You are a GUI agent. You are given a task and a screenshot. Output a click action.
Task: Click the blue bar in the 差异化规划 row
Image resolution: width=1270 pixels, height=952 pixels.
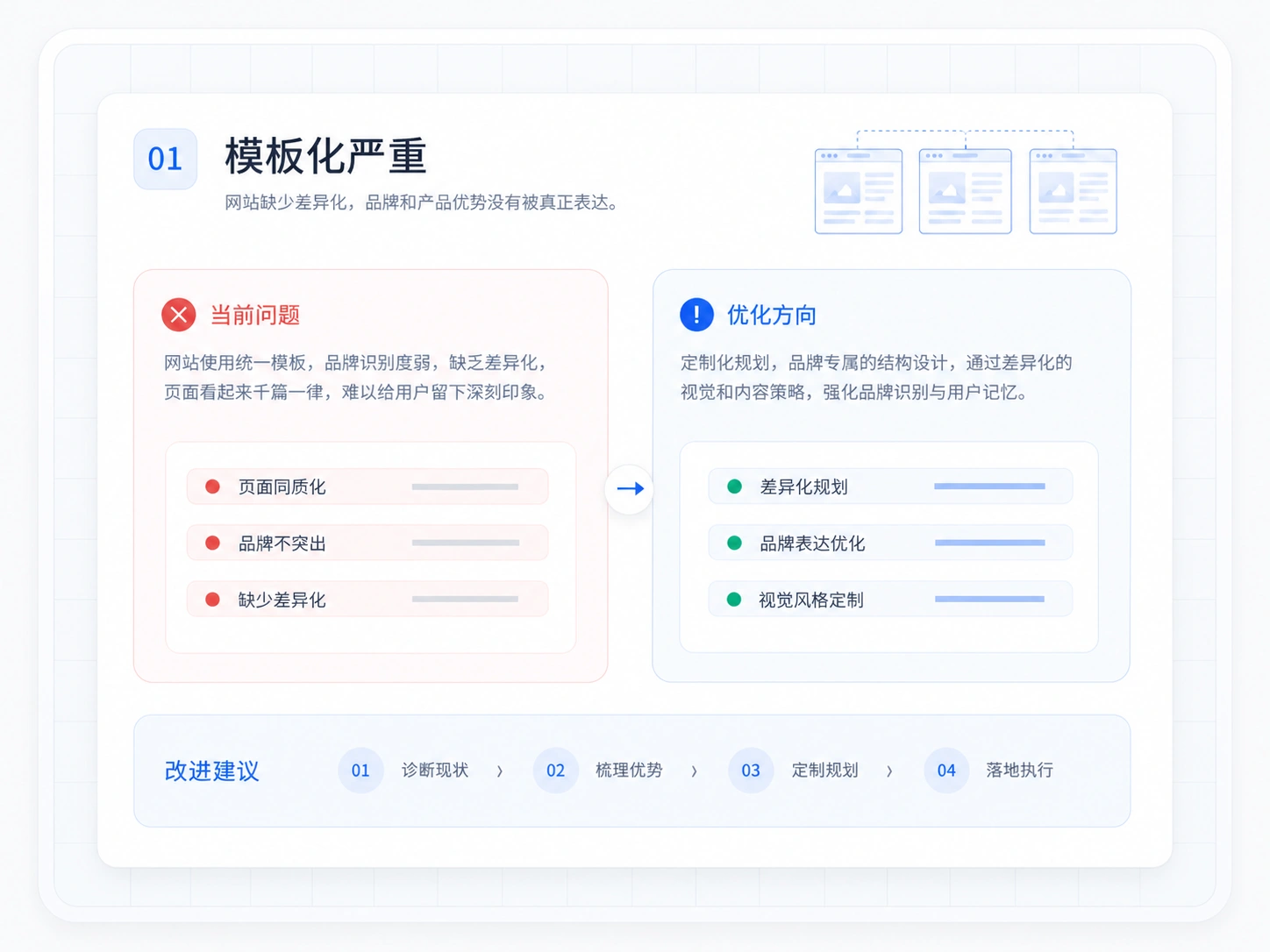coord(989,487)
